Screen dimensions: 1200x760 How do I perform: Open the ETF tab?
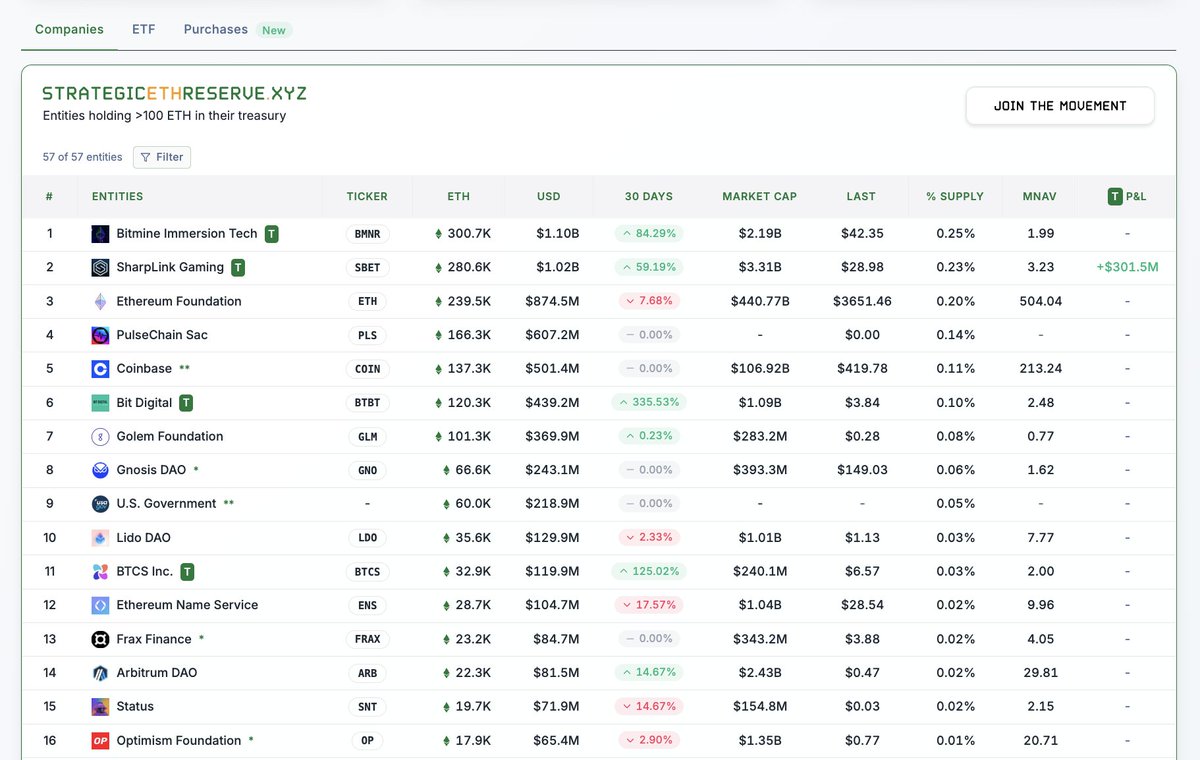tap(144, 29)
